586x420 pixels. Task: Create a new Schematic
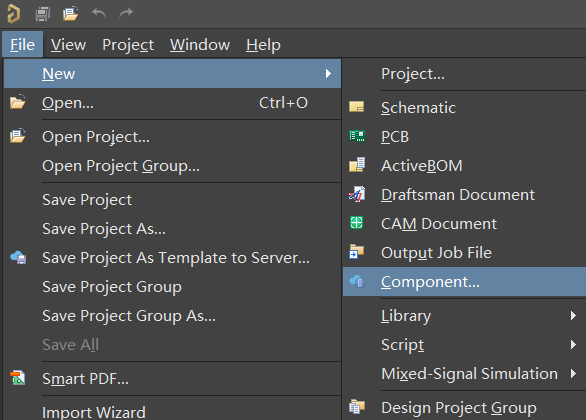(465, 107)
